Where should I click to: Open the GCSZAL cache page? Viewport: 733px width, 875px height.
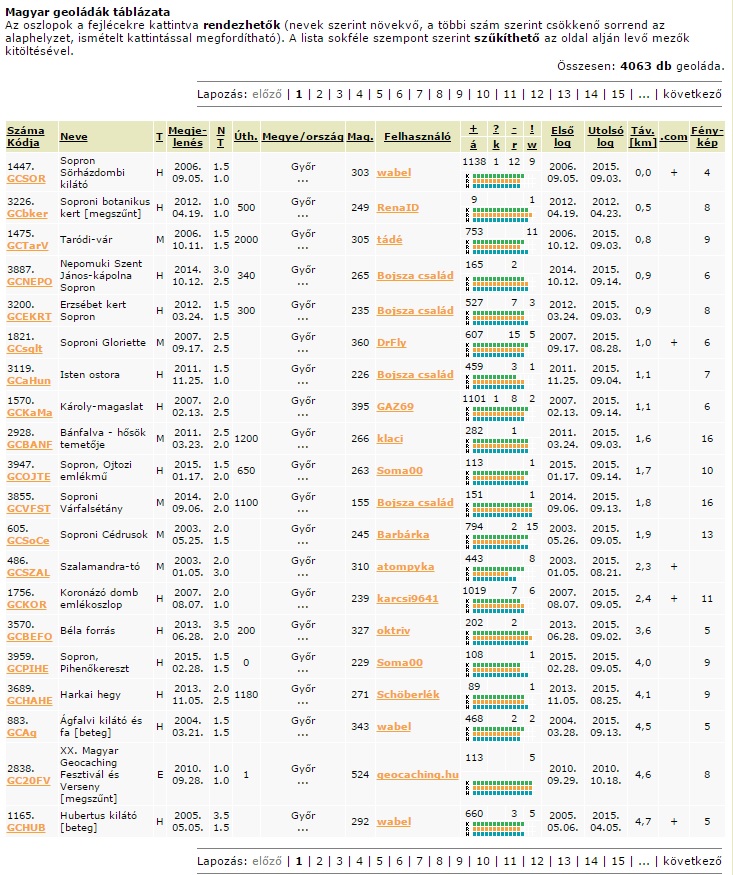coord(28,573)
